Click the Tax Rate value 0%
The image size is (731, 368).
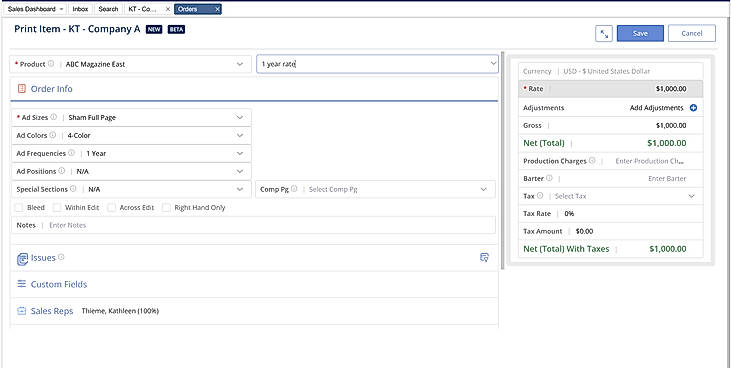click(569, 214)
